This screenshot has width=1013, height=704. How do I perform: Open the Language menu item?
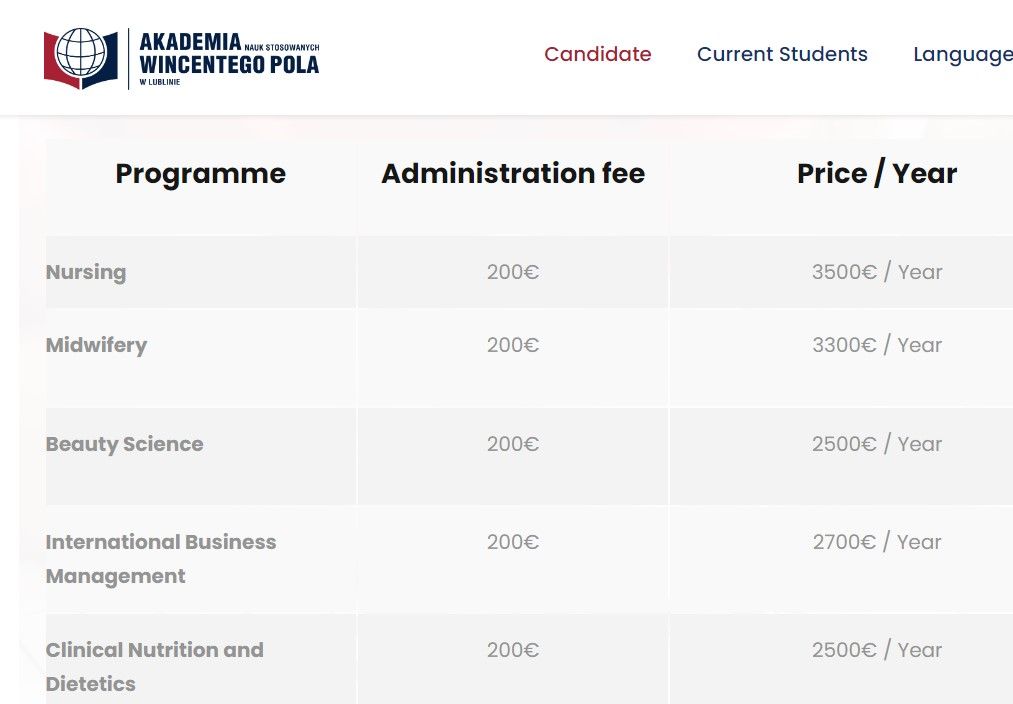(x=962, y=54)
